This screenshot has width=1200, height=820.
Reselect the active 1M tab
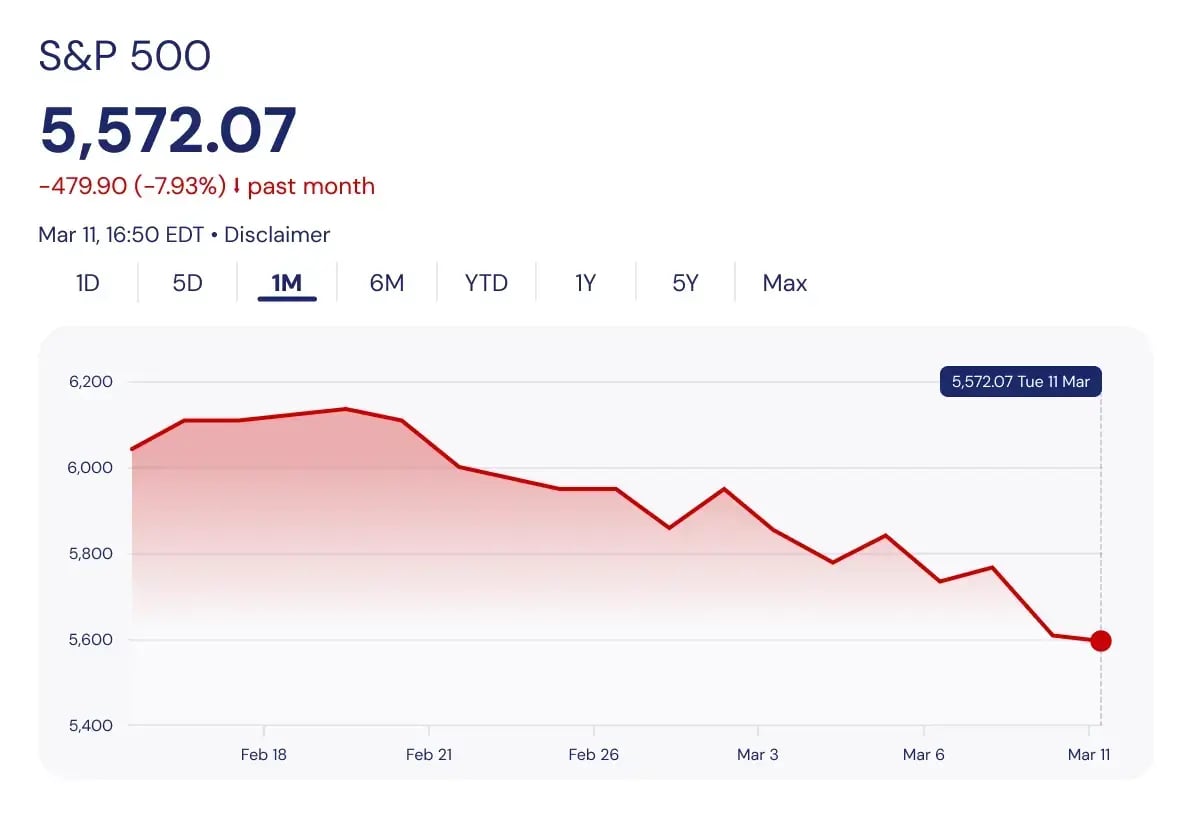[x=287, y=283]
